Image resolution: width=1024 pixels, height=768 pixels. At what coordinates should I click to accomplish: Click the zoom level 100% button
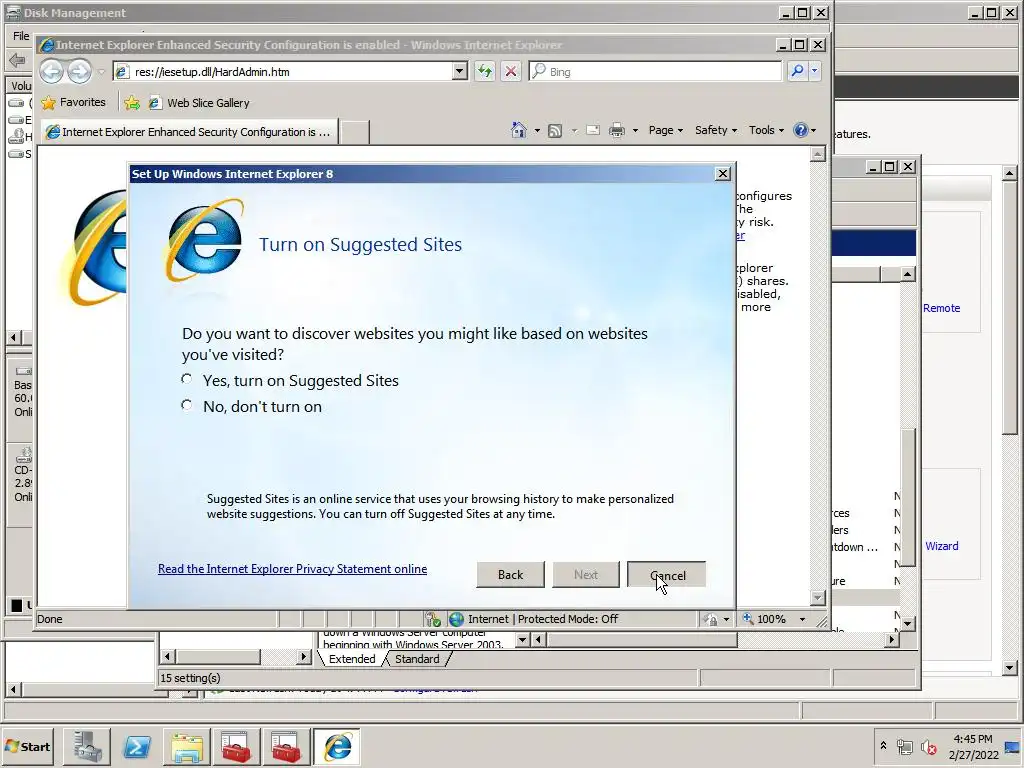pos(764,619)
